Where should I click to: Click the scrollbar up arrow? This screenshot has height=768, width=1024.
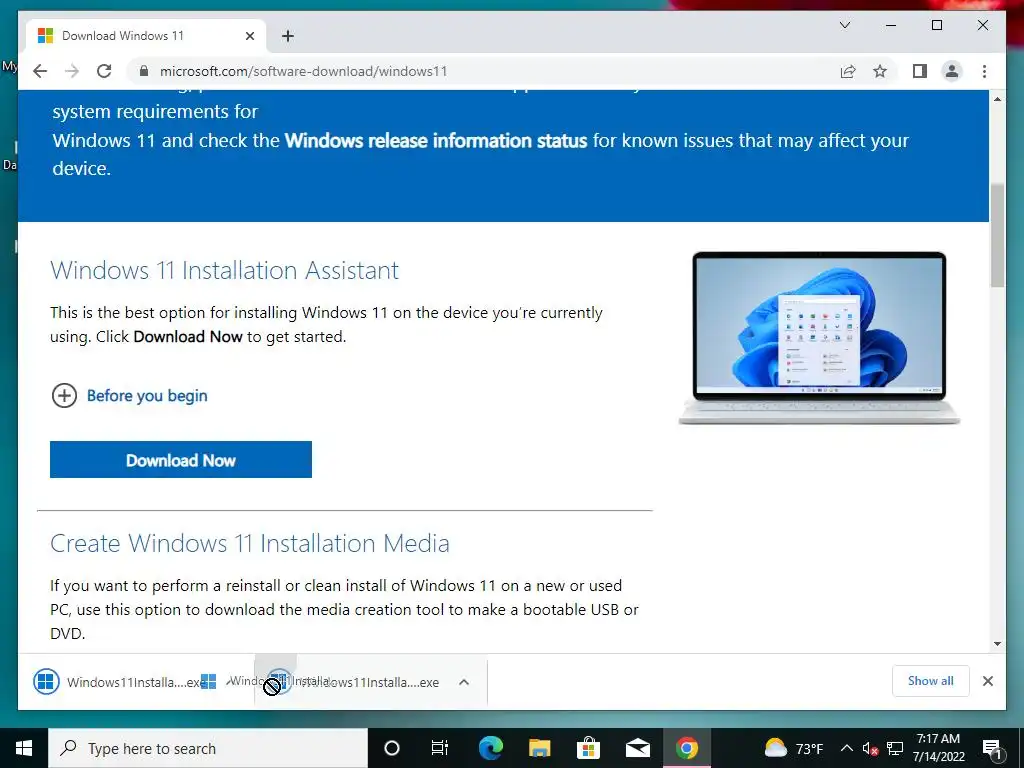click(x=997, y=99)
